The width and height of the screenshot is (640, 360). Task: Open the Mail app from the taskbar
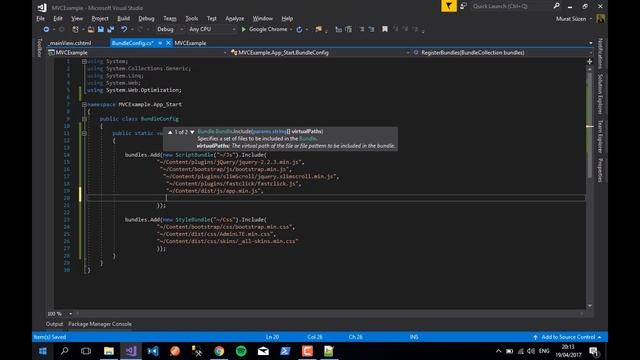coord(263,351)
